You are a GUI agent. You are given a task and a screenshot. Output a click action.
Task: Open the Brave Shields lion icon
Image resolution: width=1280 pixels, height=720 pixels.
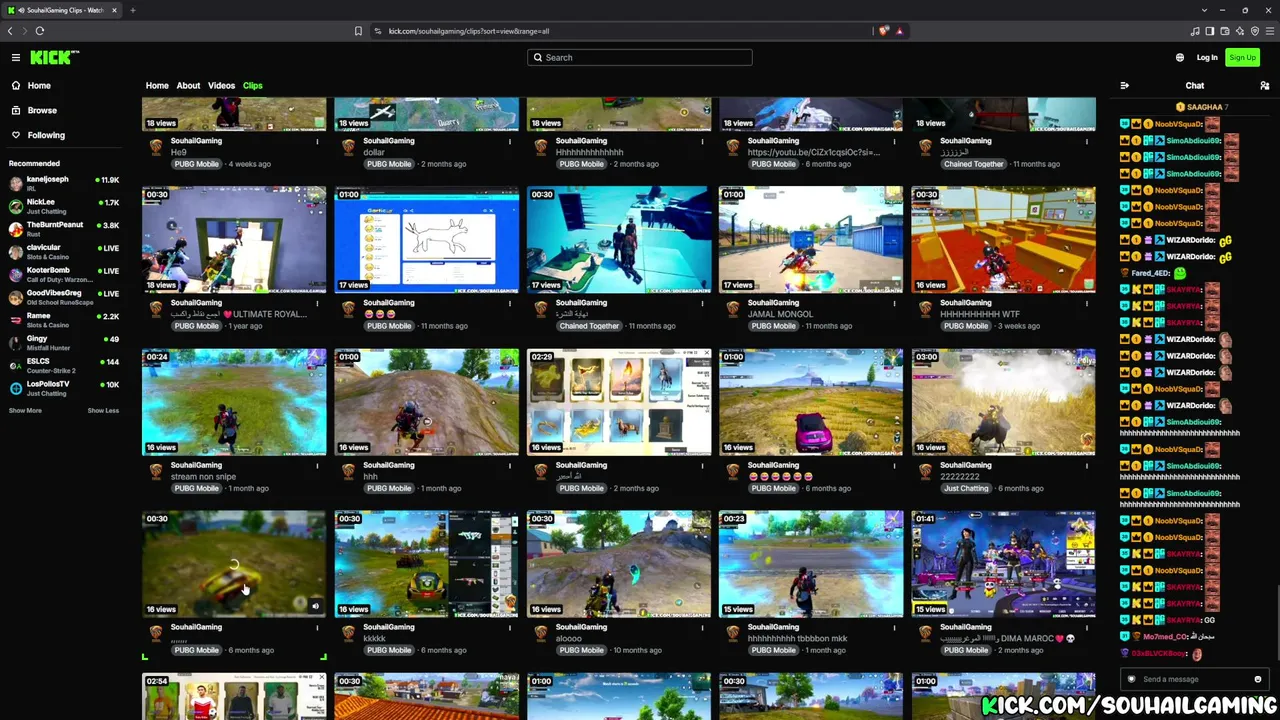click(x=883, y=31)
